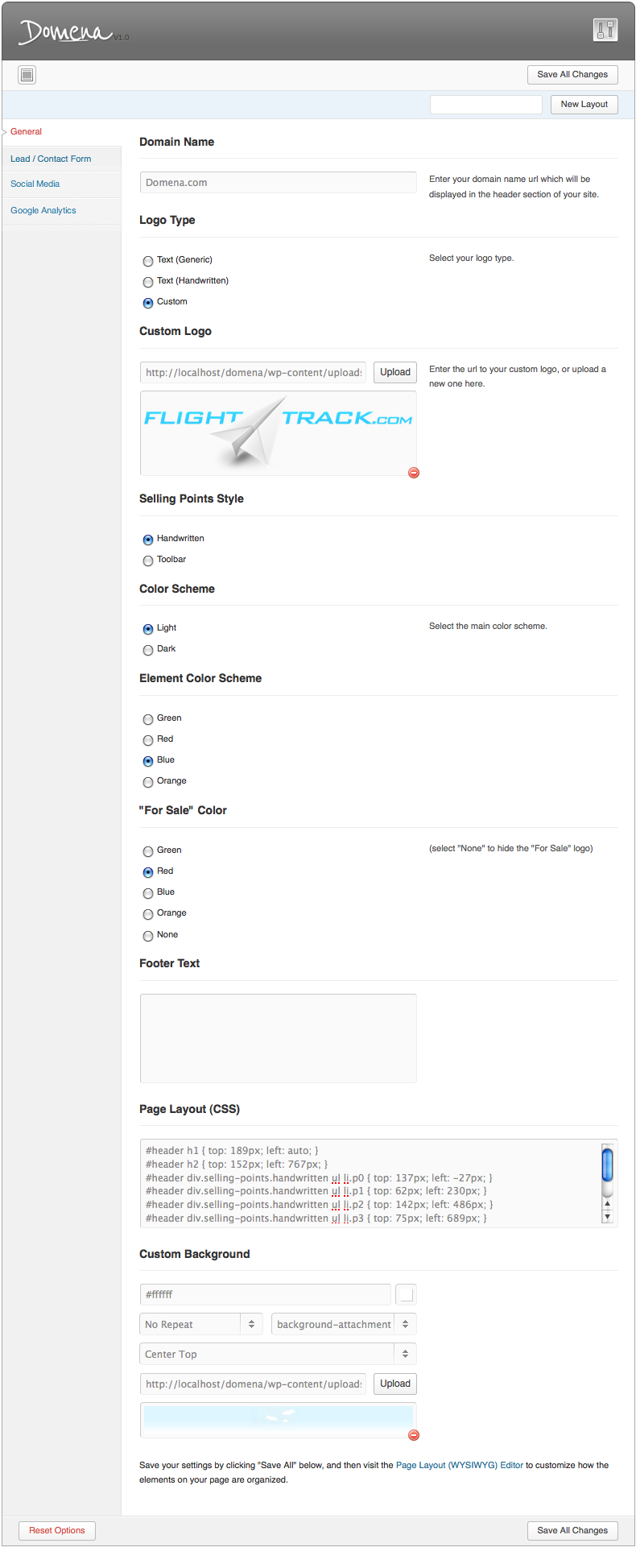The image size is (636, 1568).
Task: Expand the Center Top position dropdown
Action: [278, 1354]
